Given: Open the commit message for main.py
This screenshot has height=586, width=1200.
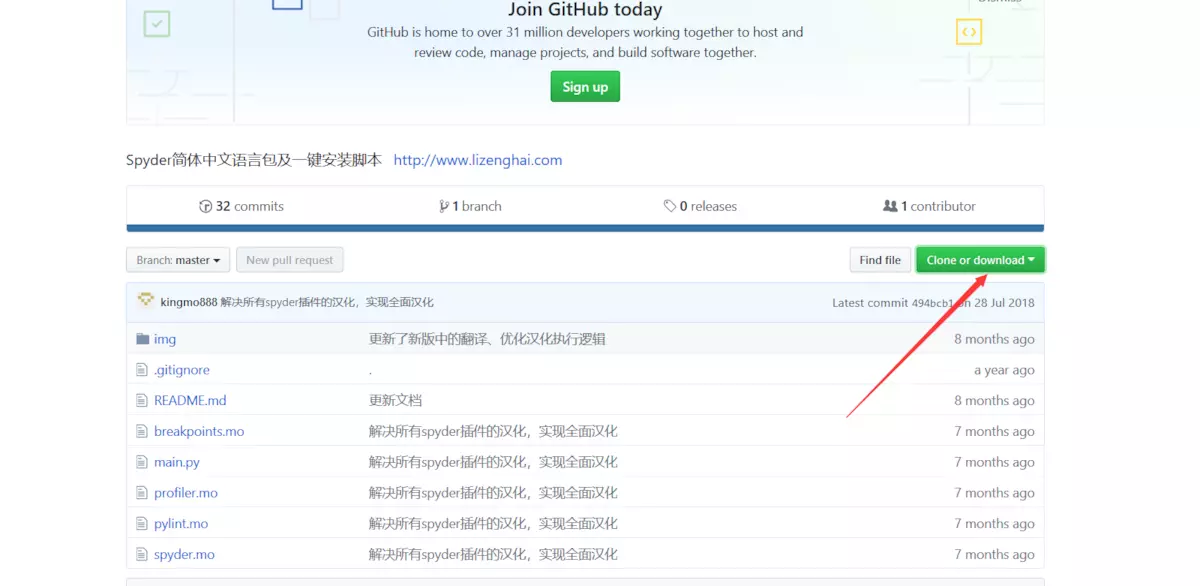Looking at the screenshot, I should (x=493, y=462).
